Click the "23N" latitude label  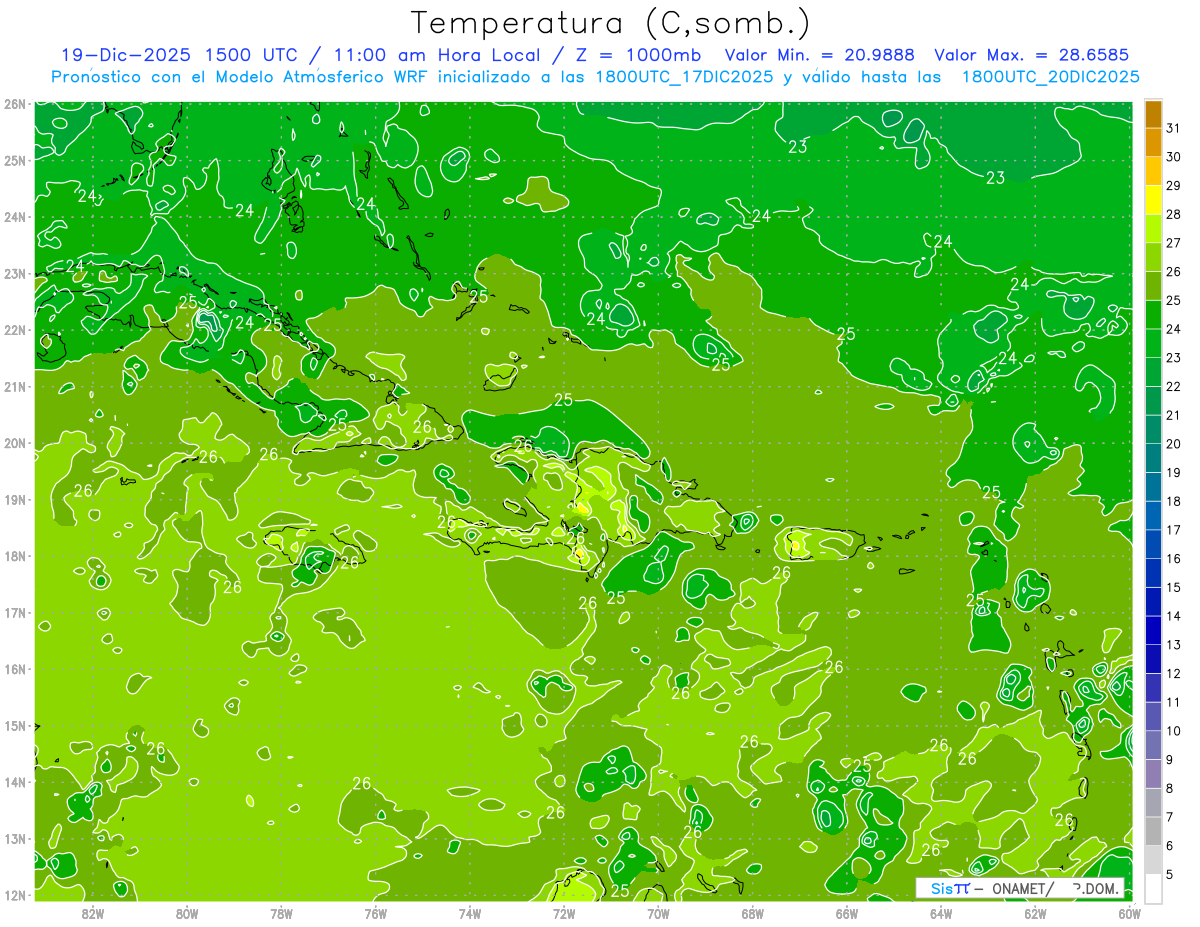click(15, 273)
